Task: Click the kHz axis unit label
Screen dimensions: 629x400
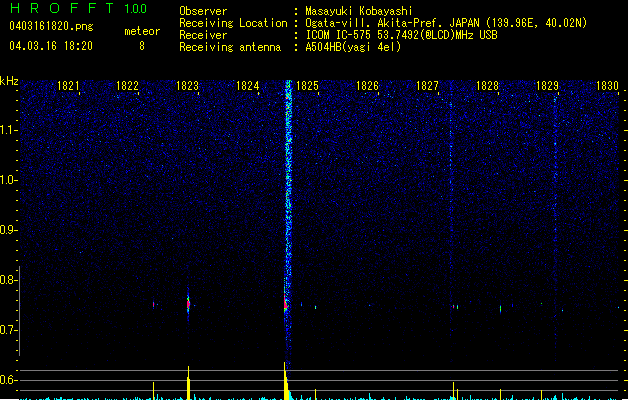Action: point(9,81)
